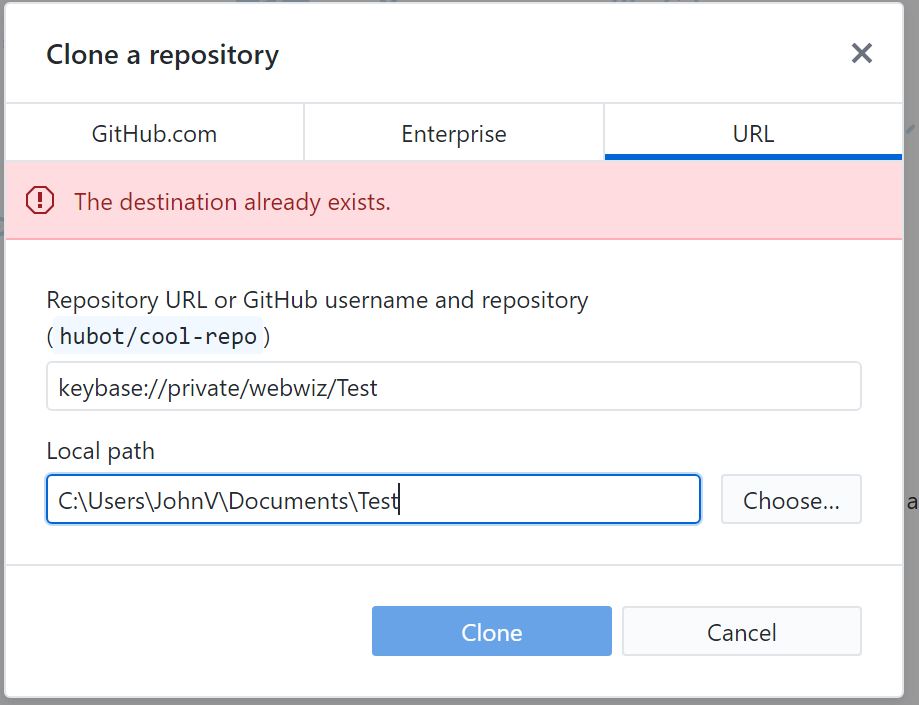The width and height of the screenshot is (919, 705).
Task: Open the Choose folder picker
Action: [791, 499]
